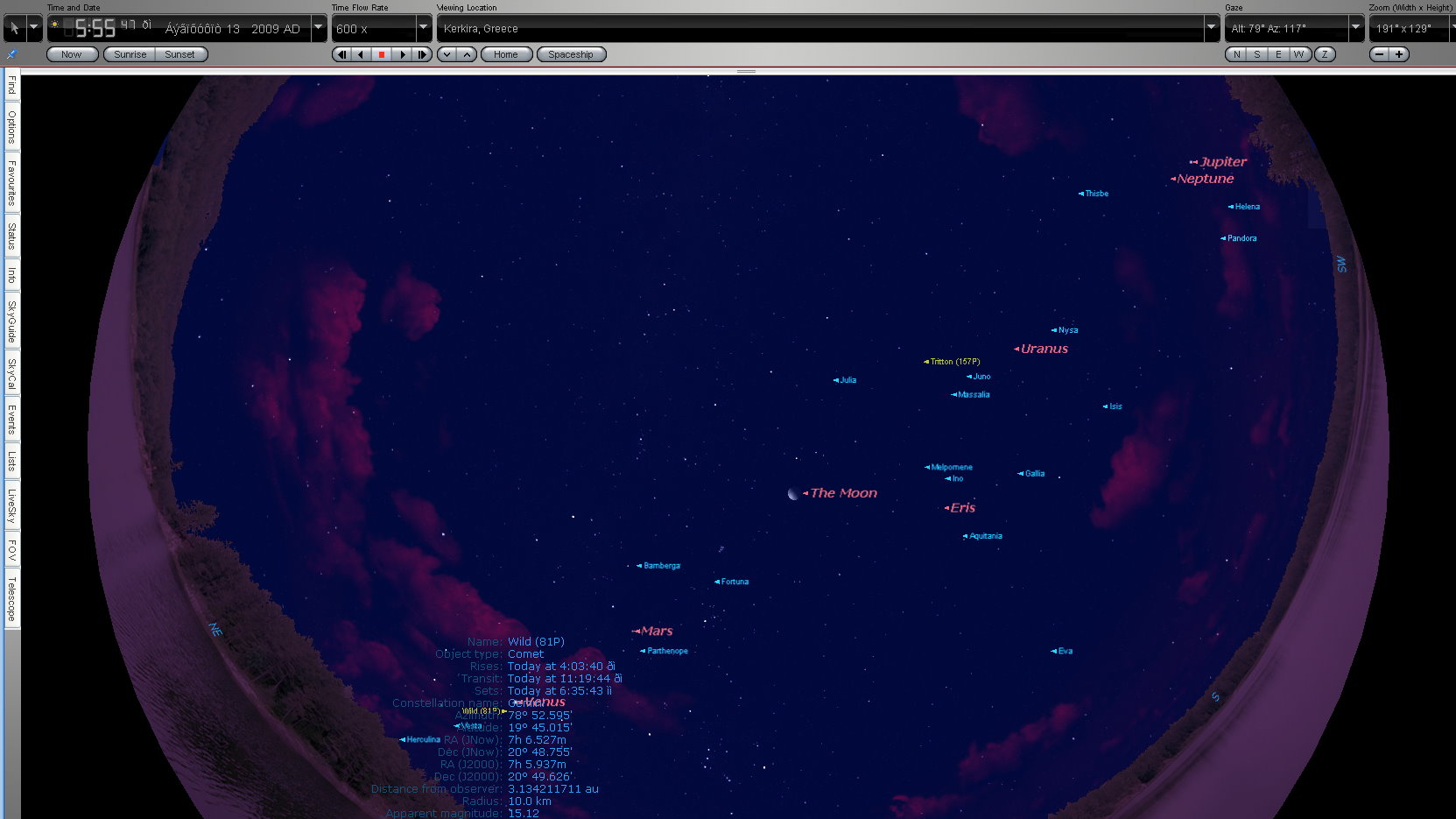Look South with the S button

click(x=1257, y=54)
